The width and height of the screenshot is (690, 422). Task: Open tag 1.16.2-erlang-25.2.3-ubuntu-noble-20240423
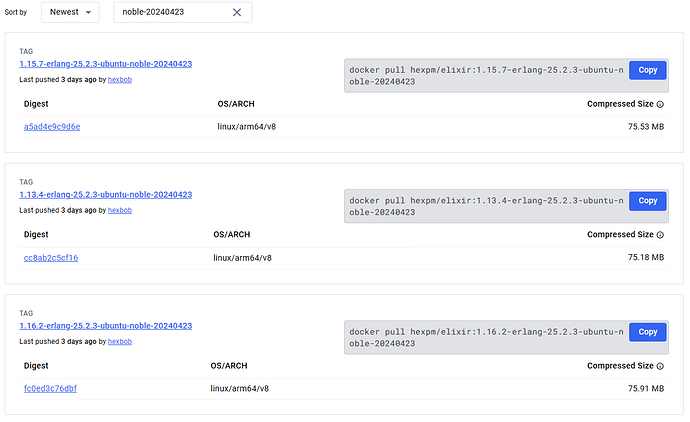(x=105, y=325)
